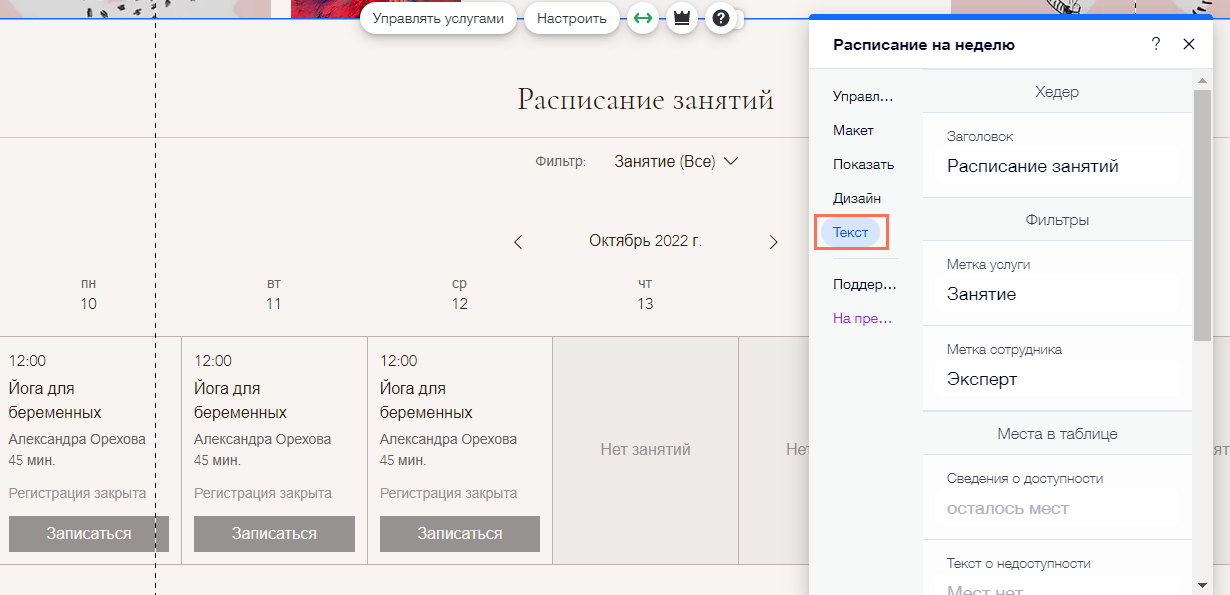Click the вт 11 day header

[x=274, y=294]
